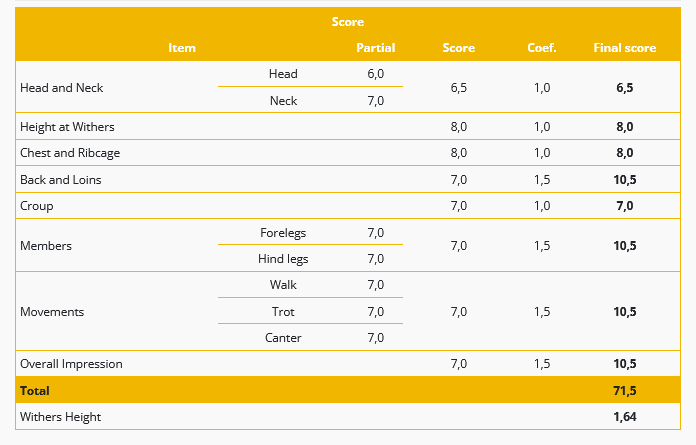Click the Chest and Ribcage row label
This screenshot has width=696, height=445.
pos(70,153)
